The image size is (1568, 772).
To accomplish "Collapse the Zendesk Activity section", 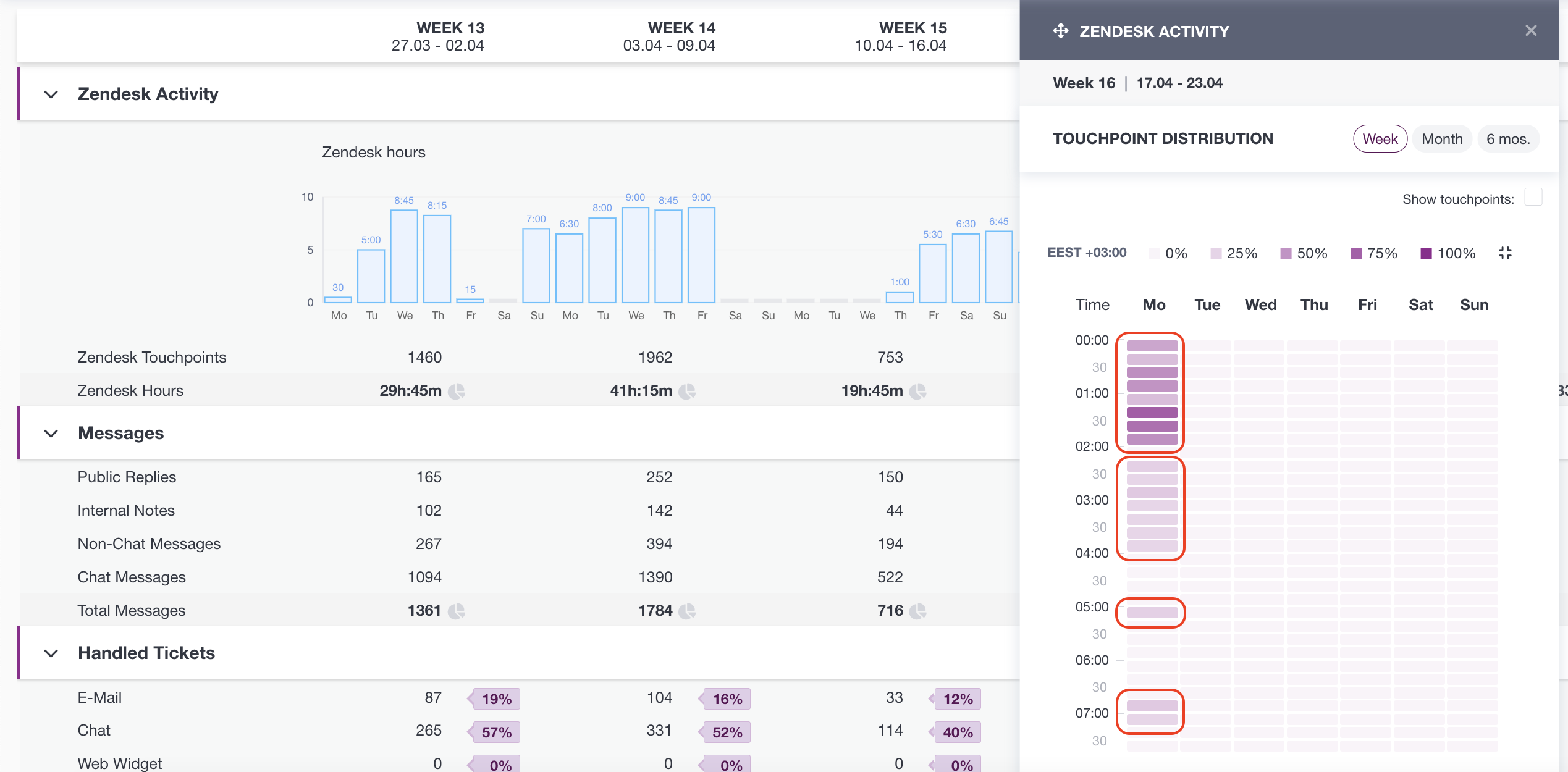I will pyautogui.click(x=51, y=94).
